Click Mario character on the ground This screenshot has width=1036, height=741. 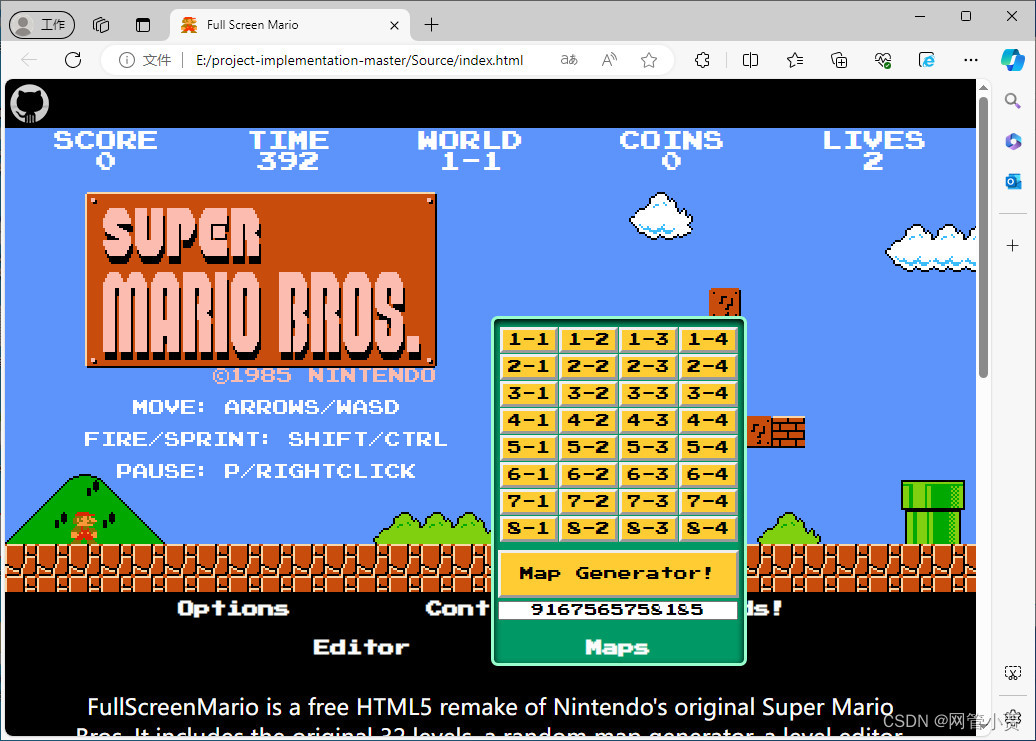point(85,526)
